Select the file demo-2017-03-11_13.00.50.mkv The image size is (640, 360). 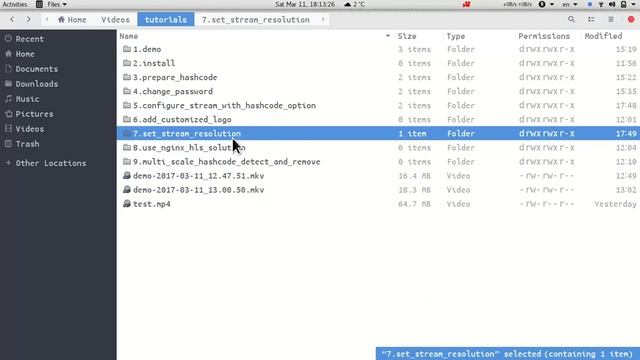pos(198,190)
